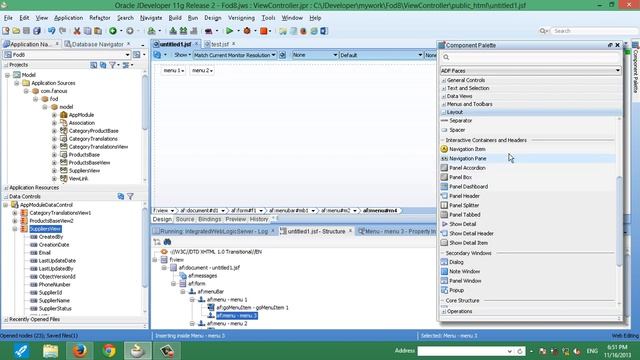Open the ADF Faces palette dropdown
The height and width of the screenshot is (360, 640).
530,71
